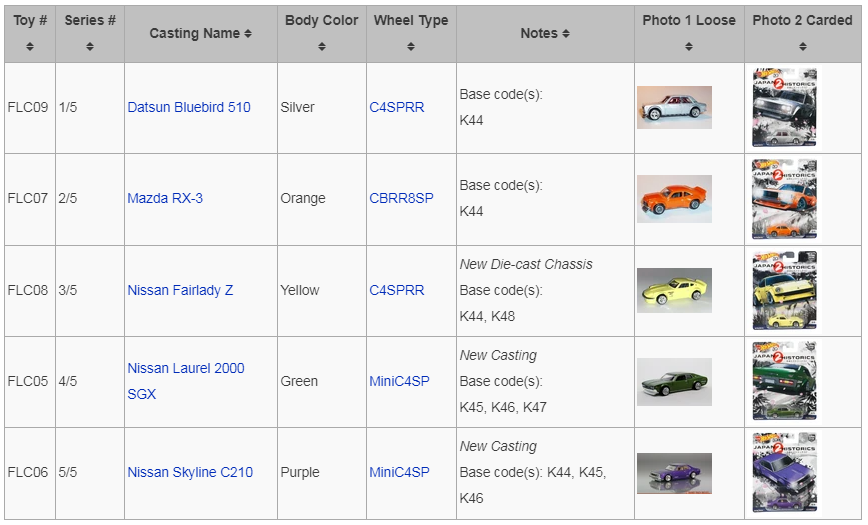
Task: Sort table by Toy # arrows
Action: click(30, 47)
